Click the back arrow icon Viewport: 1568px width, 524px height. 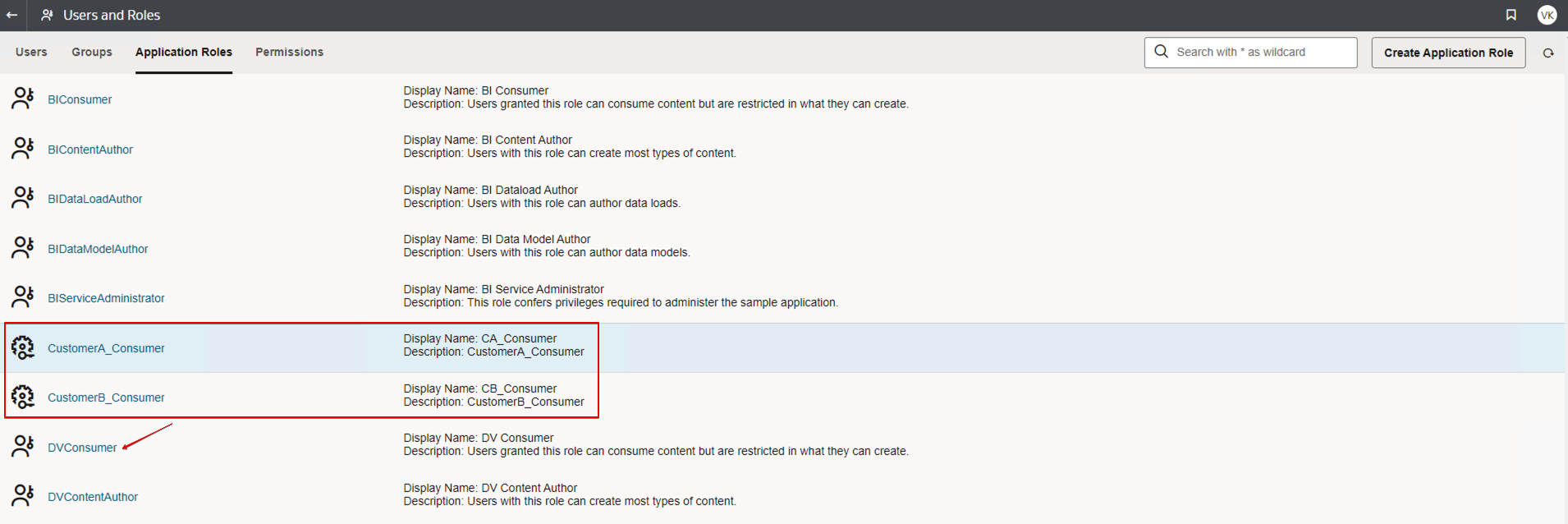(12, 15)
